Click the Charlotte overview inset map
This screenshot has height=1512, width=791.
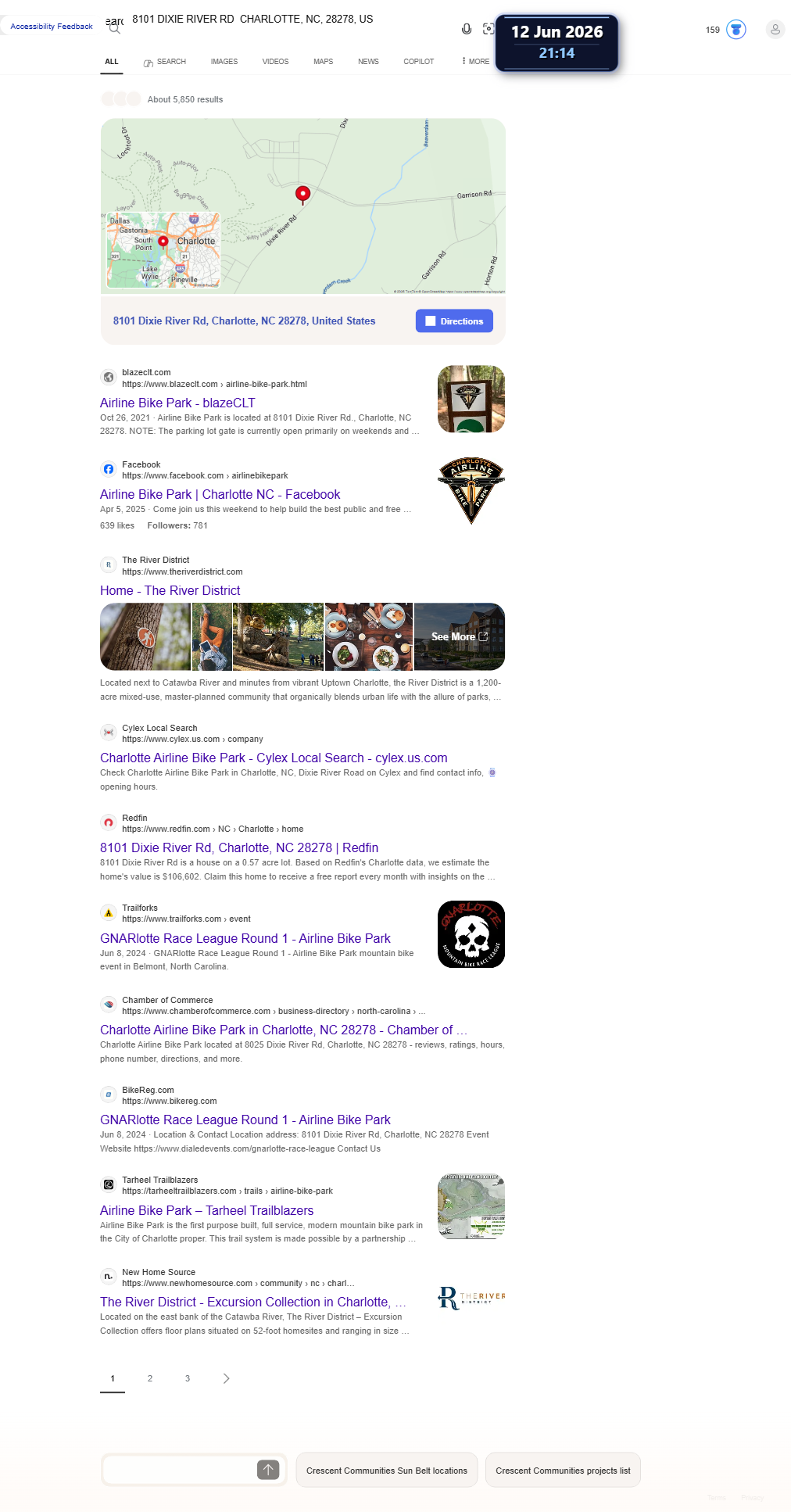(163, 250)
